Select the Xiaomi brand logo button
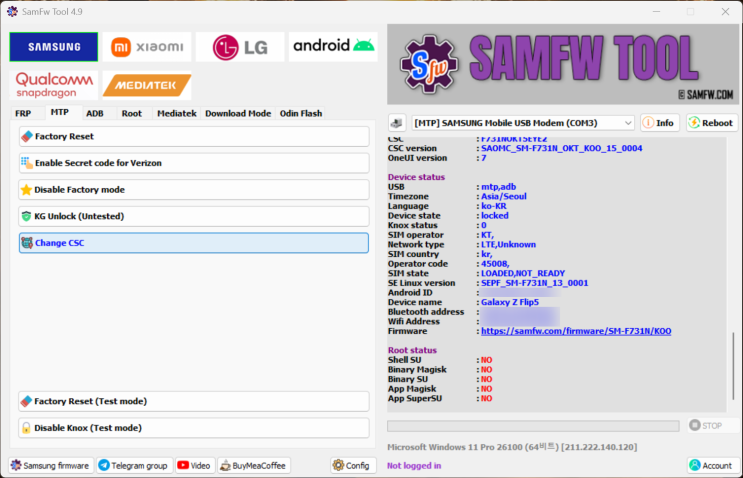743x478 pixels. (x=147, y=47)
